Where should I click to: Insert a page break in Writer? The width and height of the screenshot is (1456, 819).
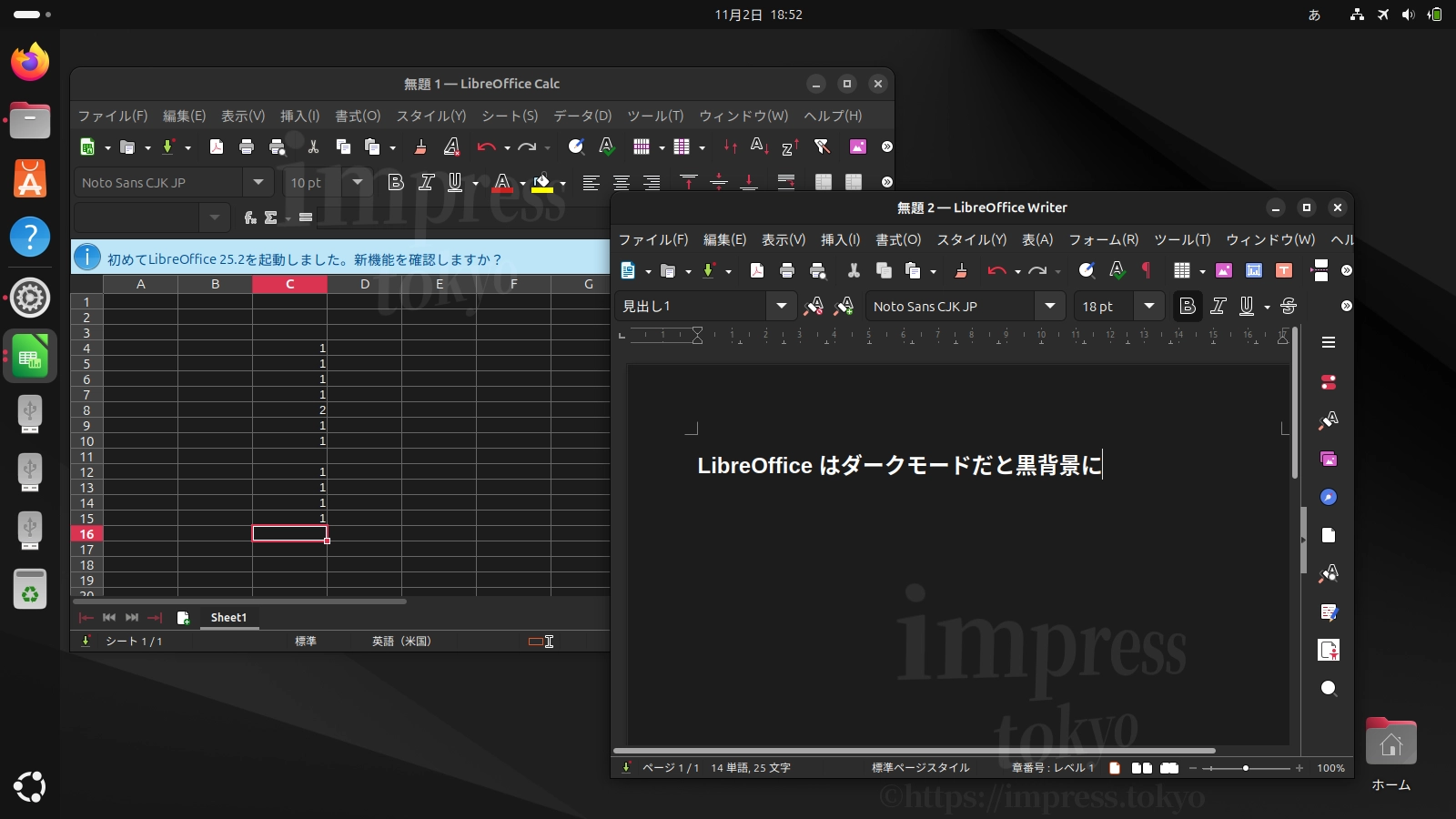(1320, 270)
